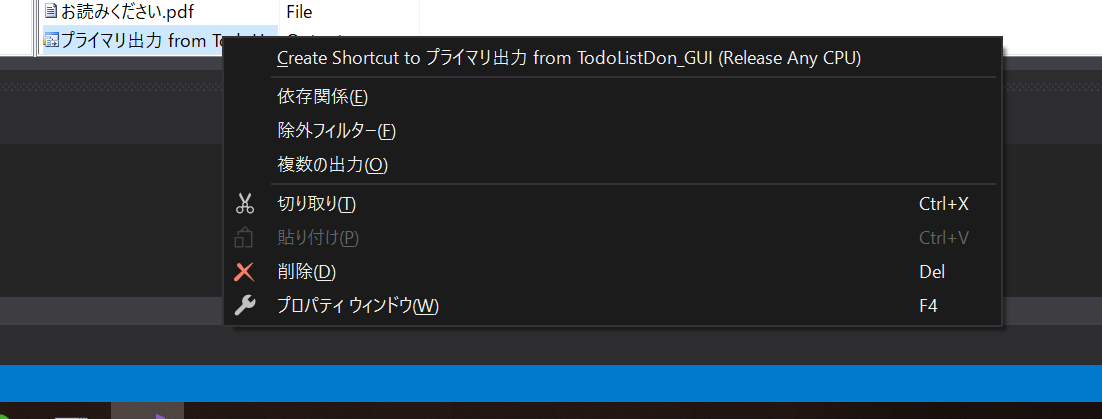Screen dimensions: 1102x419
Task: Click the scissors icon for 切り取り
Action: click(x=245, y=204)
